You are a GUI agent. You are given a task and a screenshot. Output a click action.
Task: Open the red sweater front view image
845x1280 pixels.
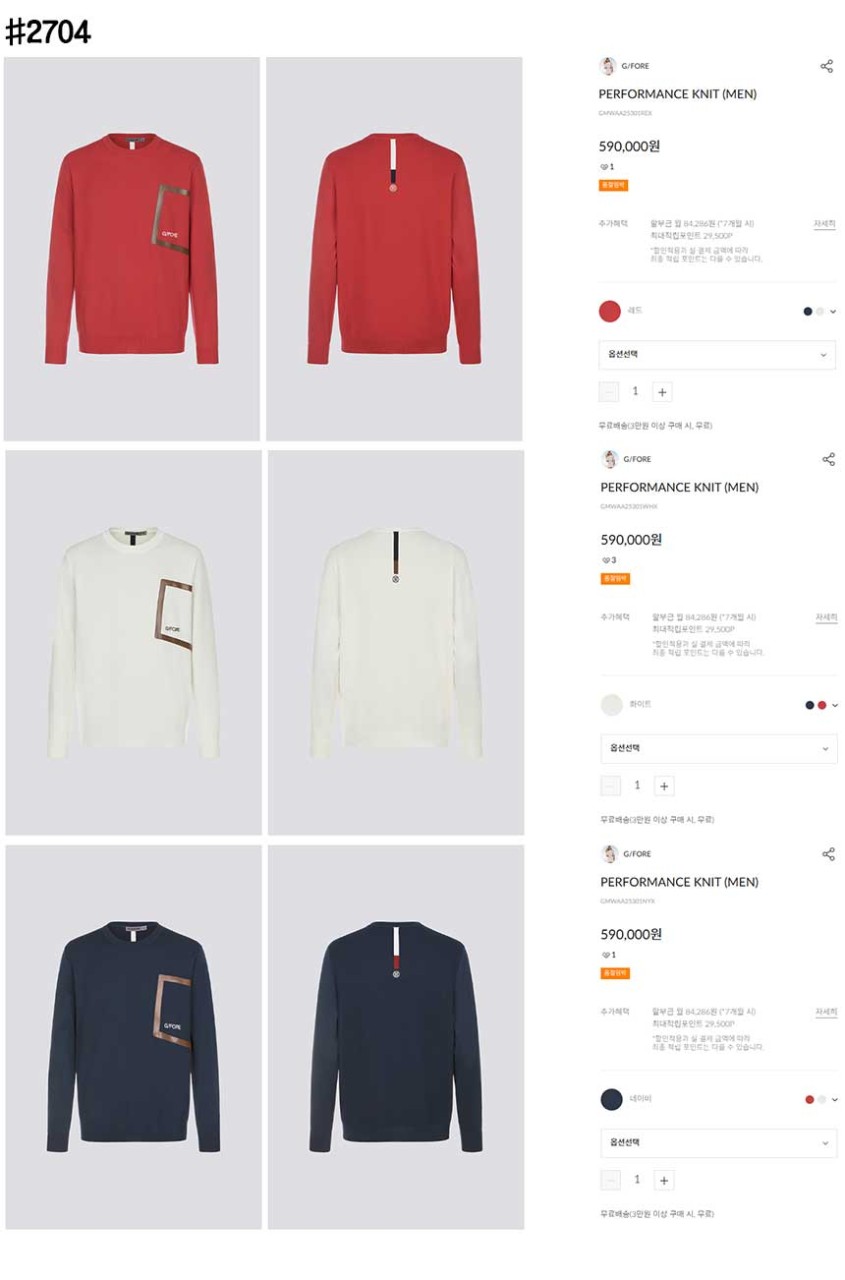[131, 249]
